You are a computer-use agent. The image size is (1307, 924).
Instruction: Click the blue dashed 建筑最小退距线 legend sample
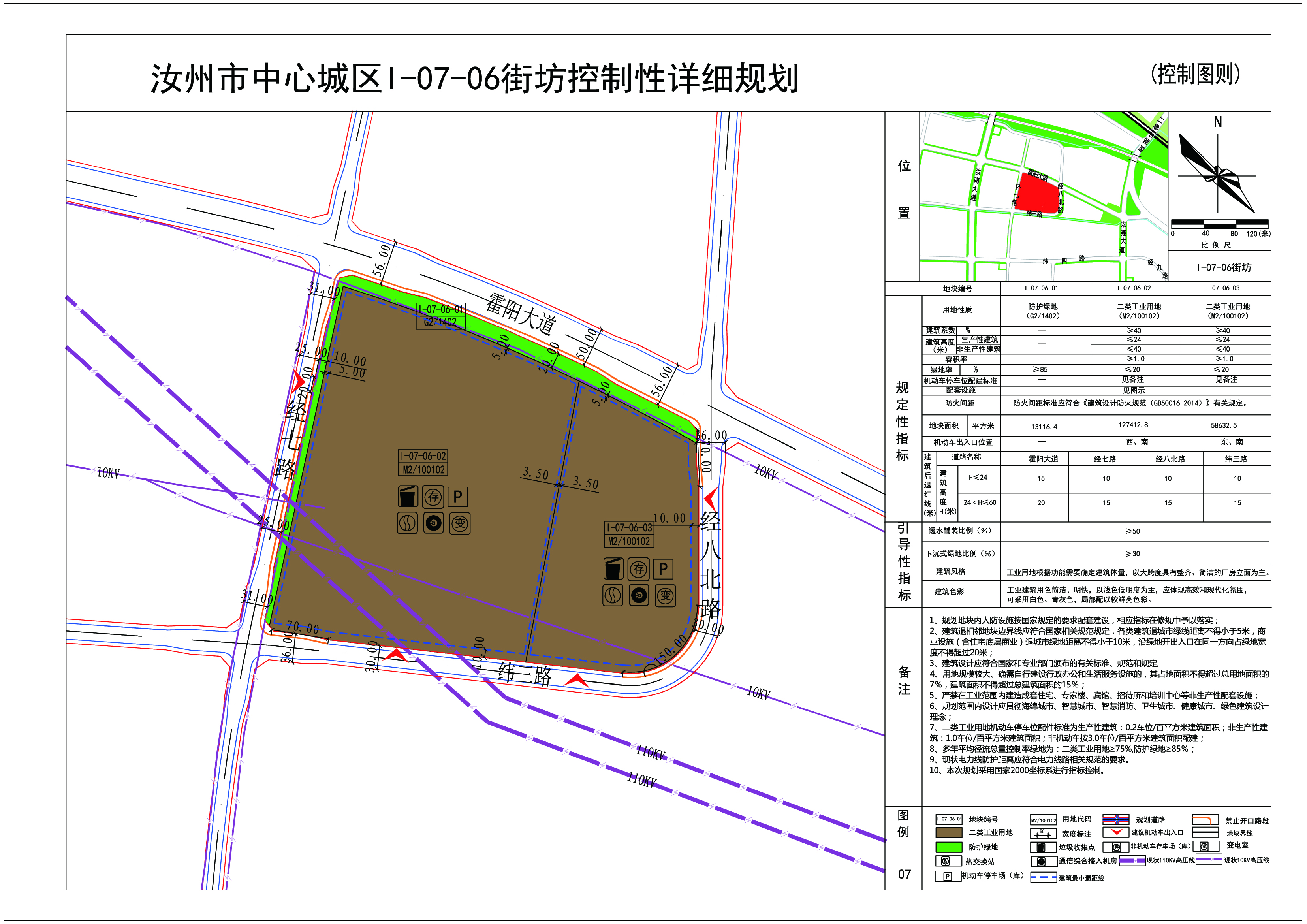[x=1044, y=877]
